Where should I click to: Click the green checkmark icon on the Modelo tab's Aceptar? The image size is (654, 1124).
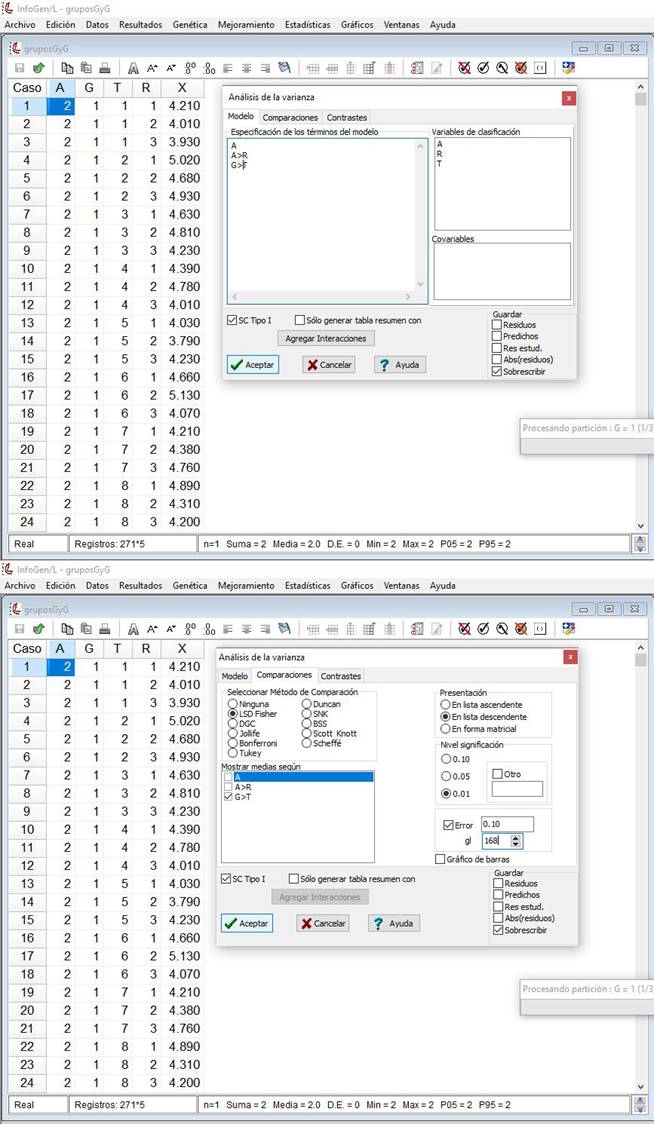[x=236, y=365]
